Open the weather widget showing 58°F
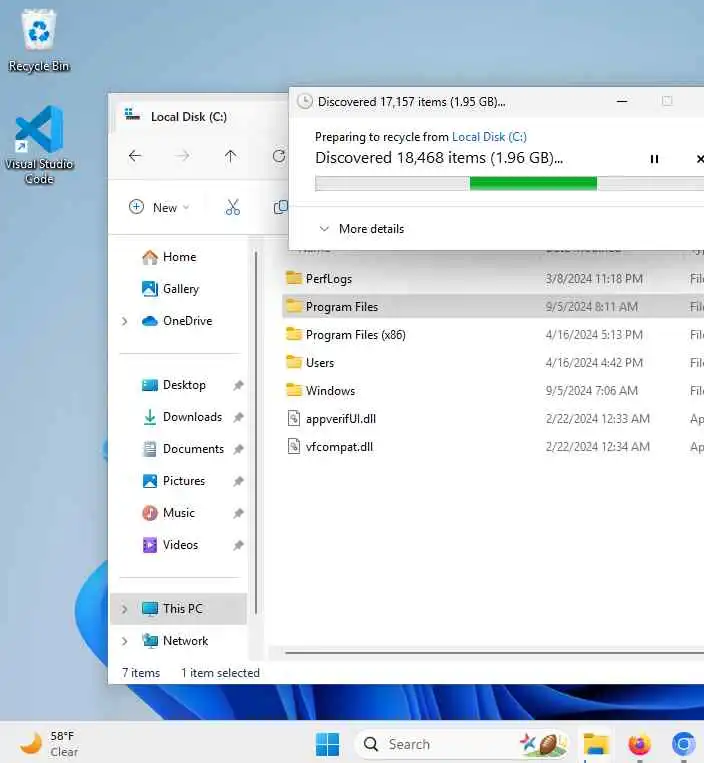The image size is (704, 763). [x=49, y=745]
